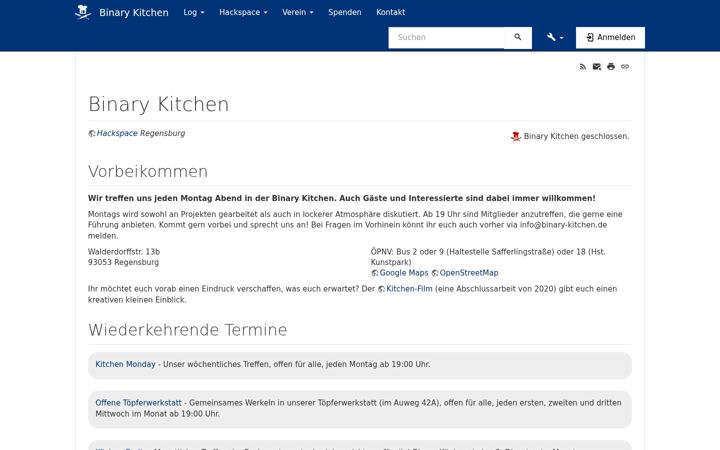The height and width of the screenshot is (450, 720).
Task: Expand the Hackspace dropdown menu
Action: 243,12
